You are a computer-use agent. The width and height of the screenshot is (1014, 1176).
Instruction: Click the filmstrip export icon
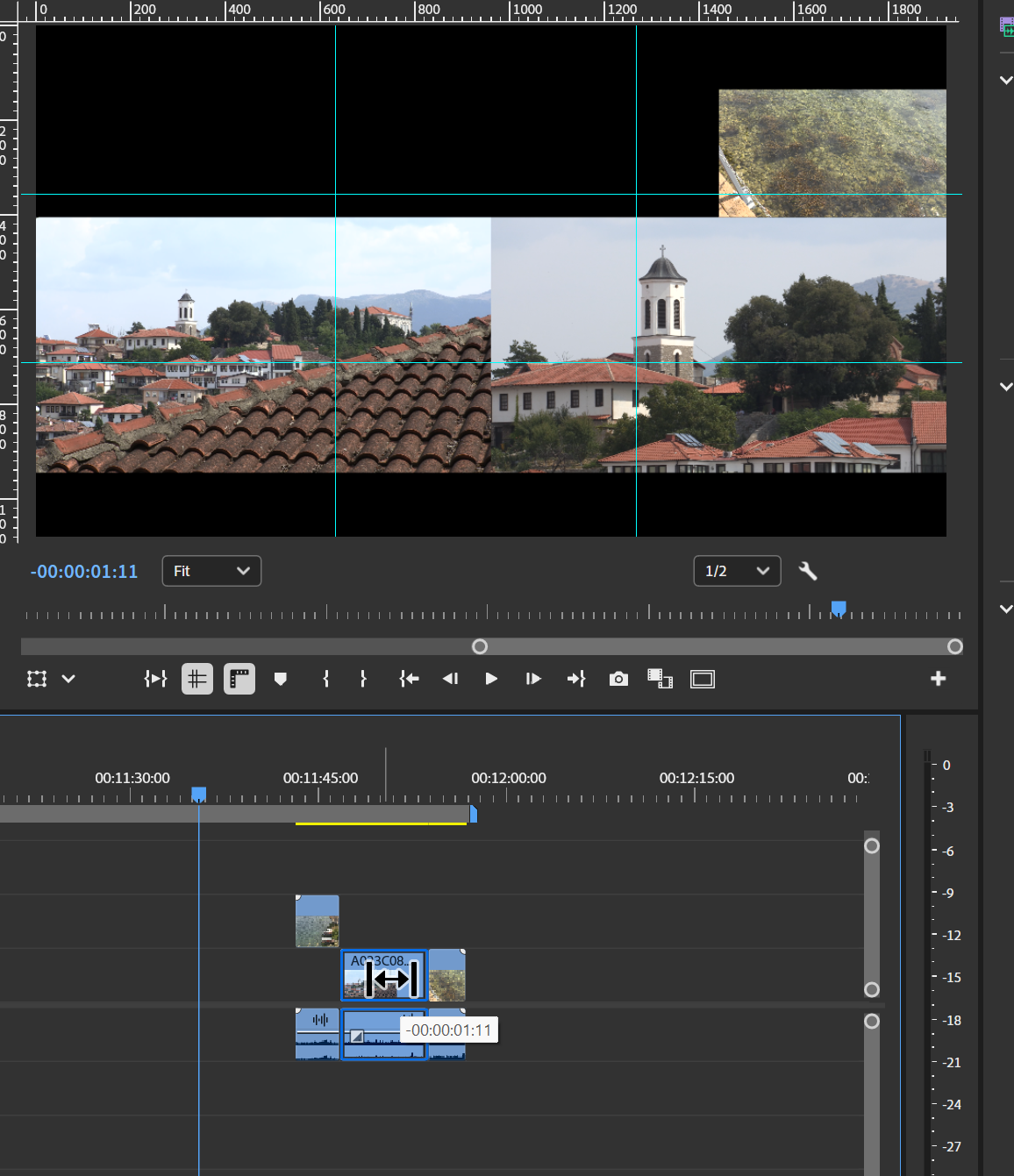point(660,678)
